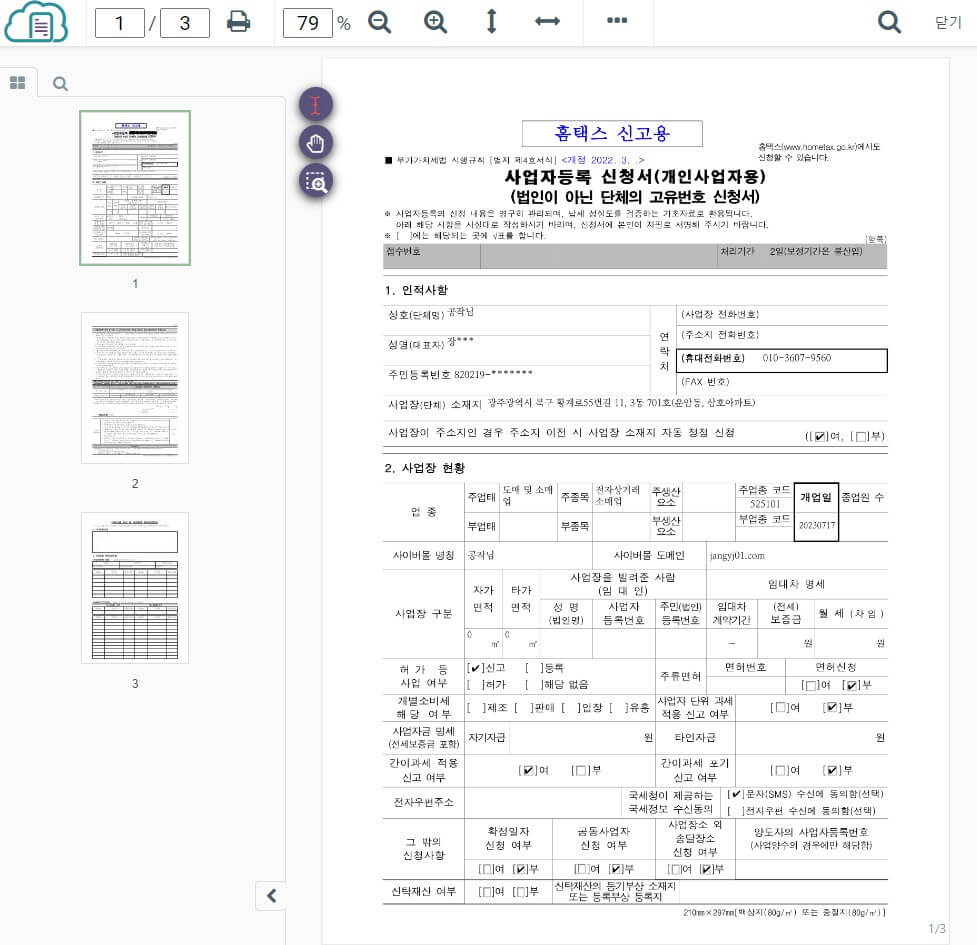The width and height of the screenshot is (977, 945).
Task: Activate the hand pan tool
Action: click(x=315, y=143)
